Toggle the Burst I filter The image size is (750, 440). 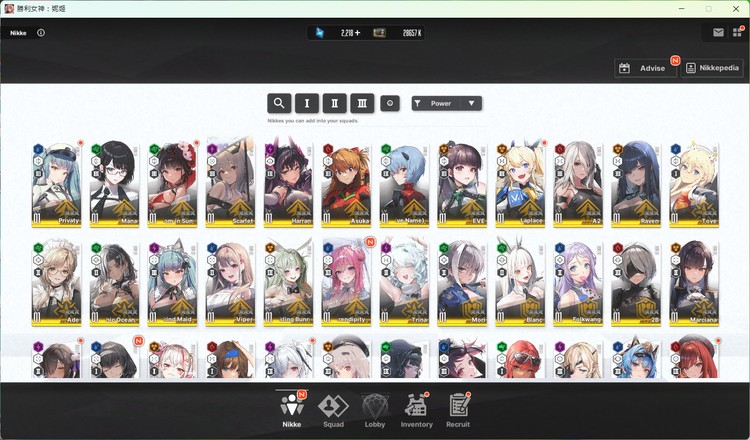[x=307, y=103]
